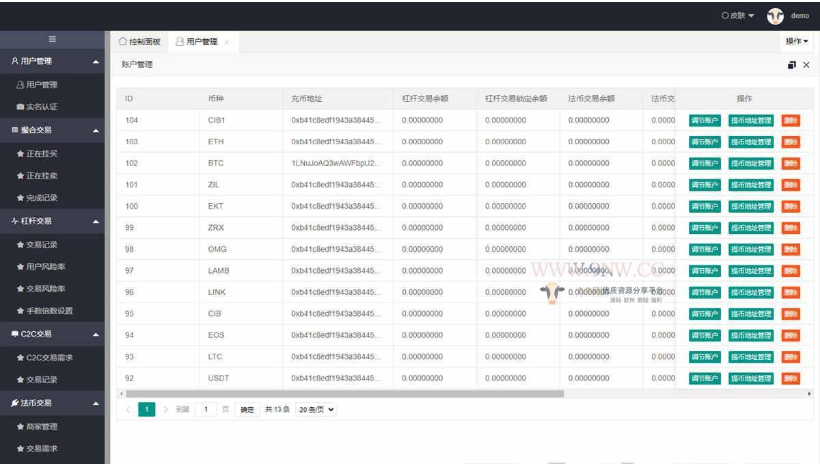
Task: Click the page number input field
Action: [x=206, y=410]
